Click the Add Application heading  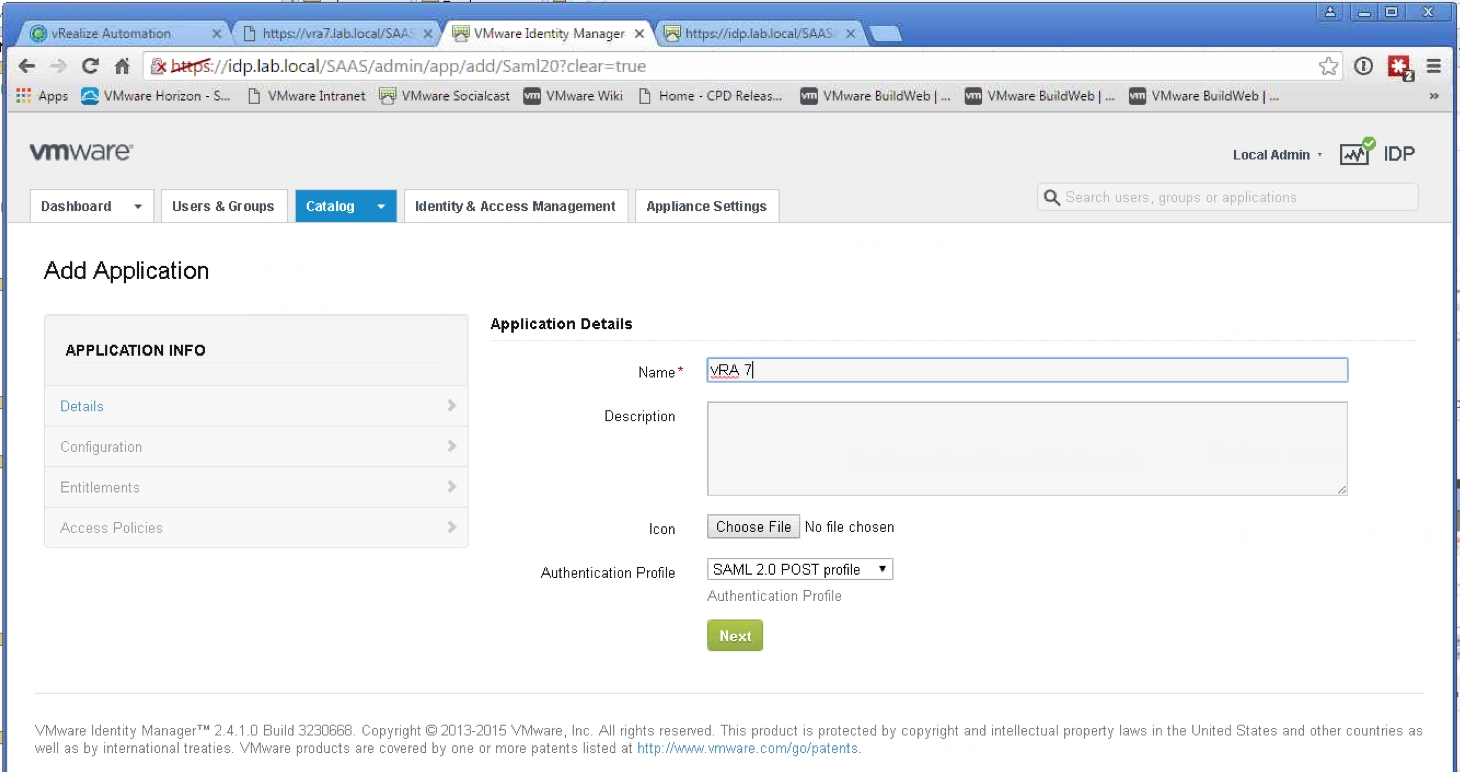[x=127, y=271]
